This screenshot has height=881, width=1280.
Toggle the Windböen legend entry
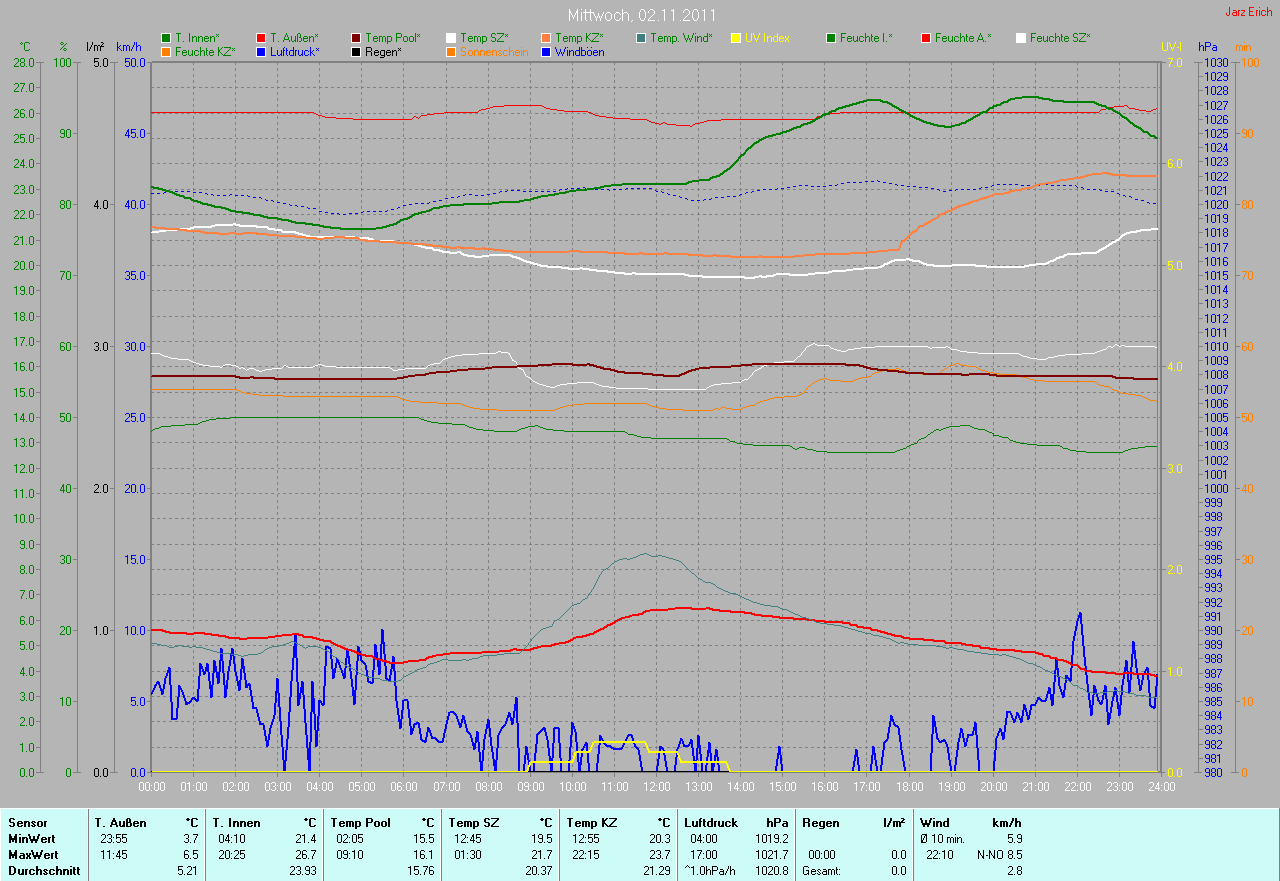(x=578, y=52)
